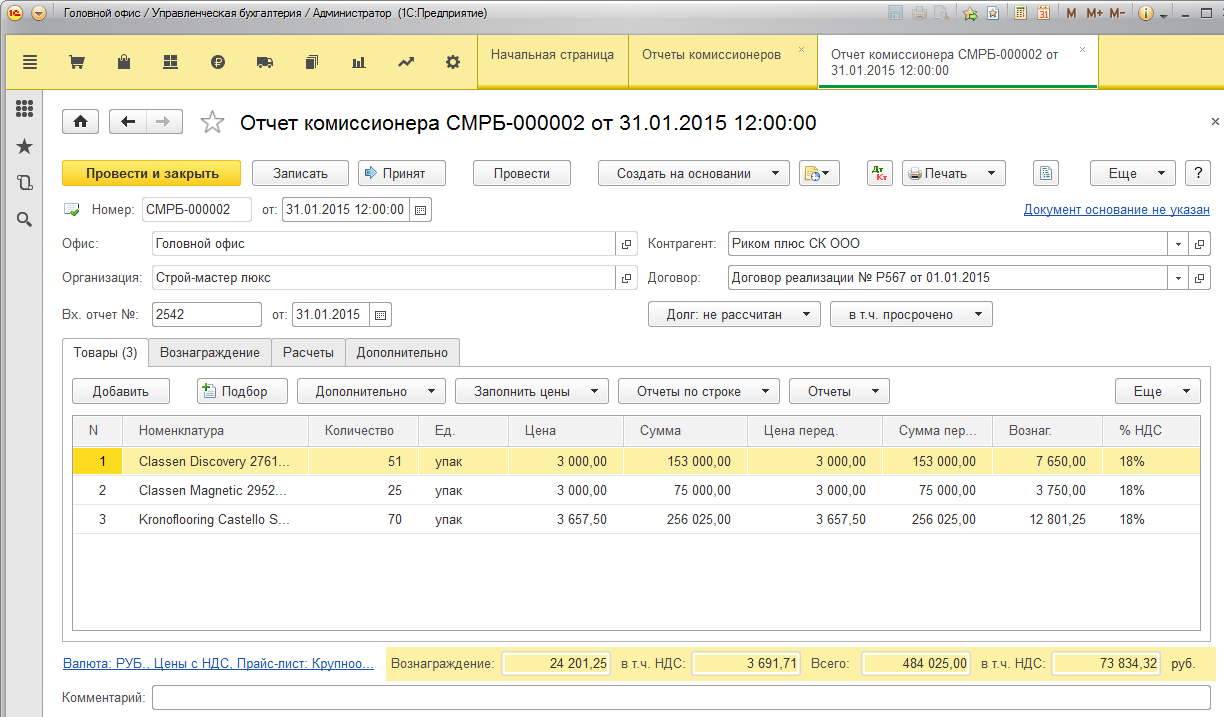Click the Принят status button

click(x=402, y=173)
